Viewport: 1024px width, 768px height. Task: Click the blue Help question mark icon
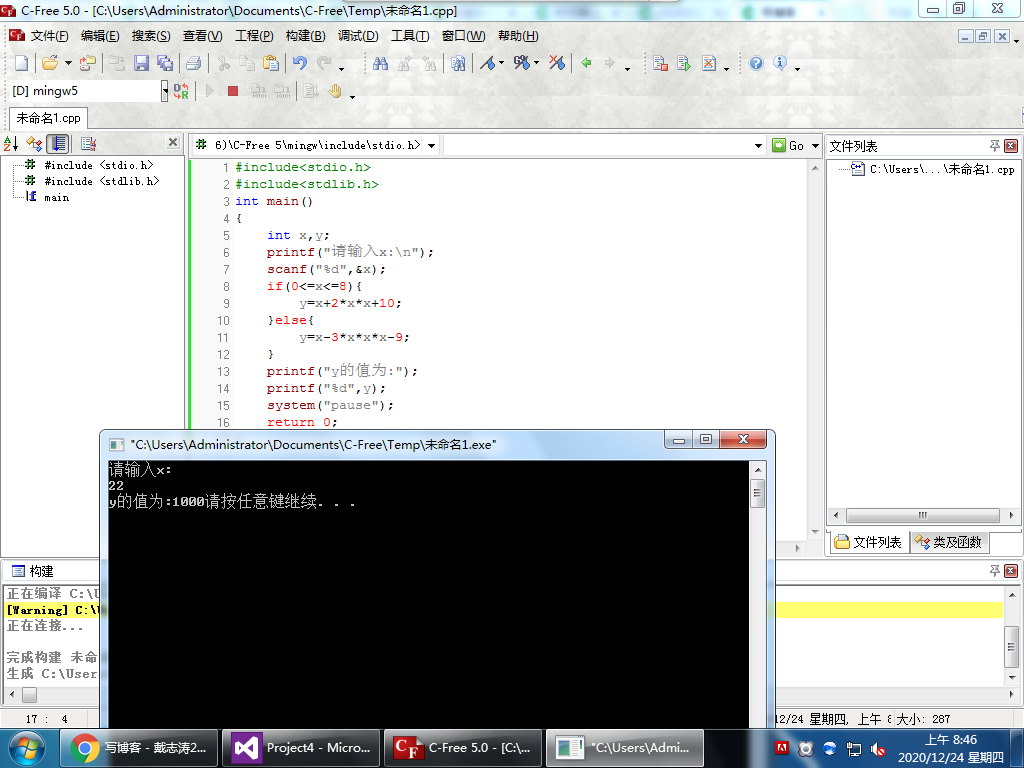pyautogui.click(x=756, y=63)
